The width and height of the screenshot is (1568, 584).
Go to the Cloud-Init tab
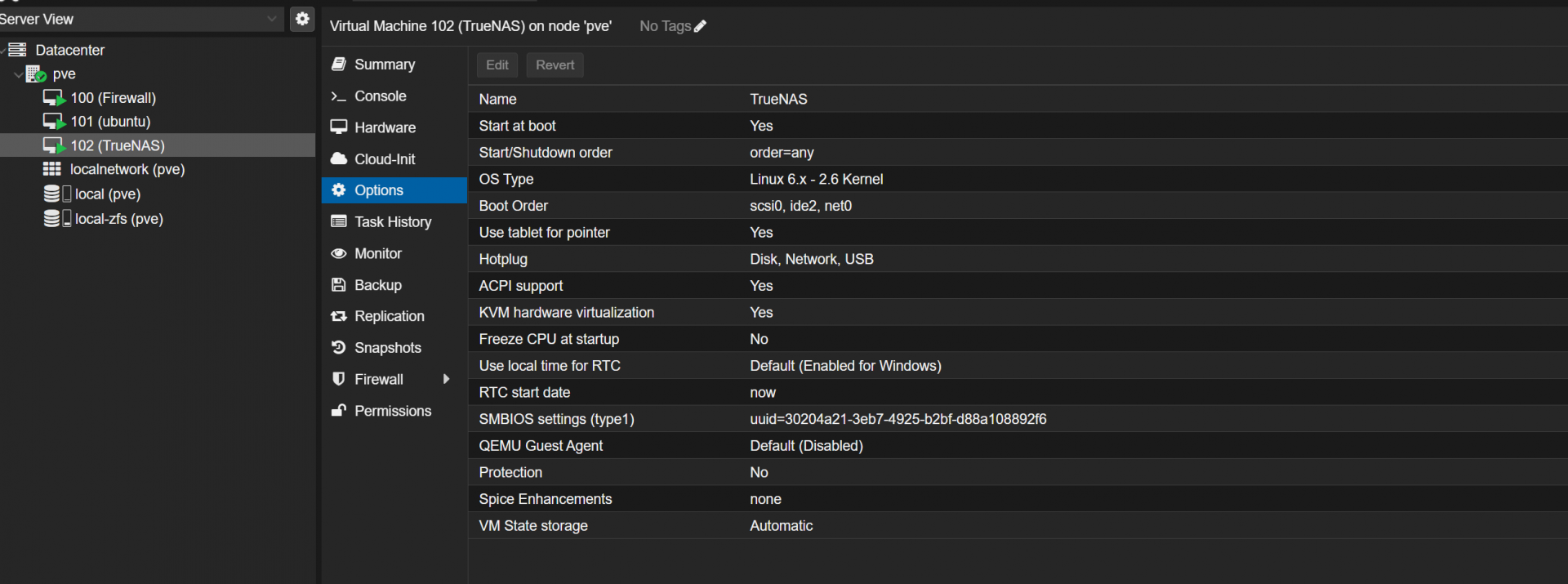[394, 159]
